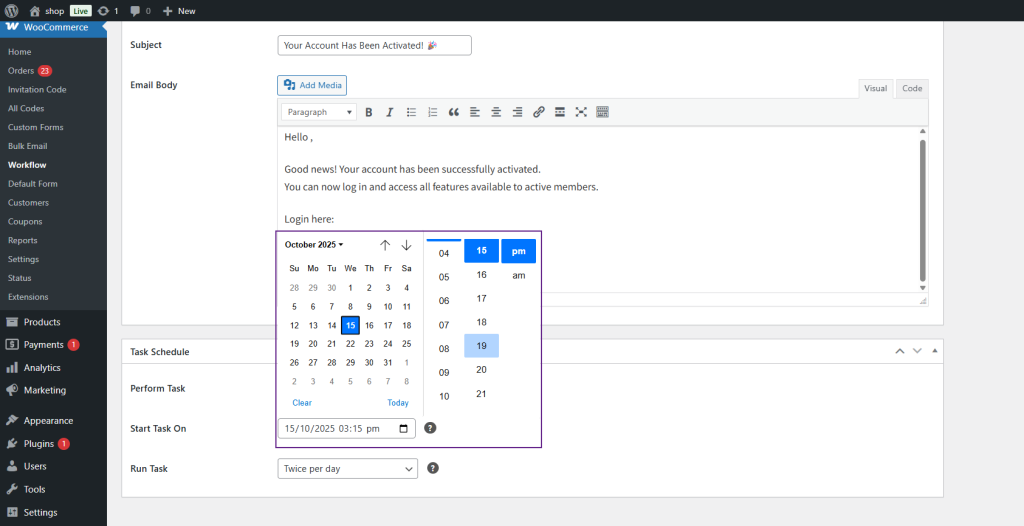Open Bulk Email menu item
The width and height of the screenshot is (1024, 526).
pyautogui.click(x=27, y=146)
